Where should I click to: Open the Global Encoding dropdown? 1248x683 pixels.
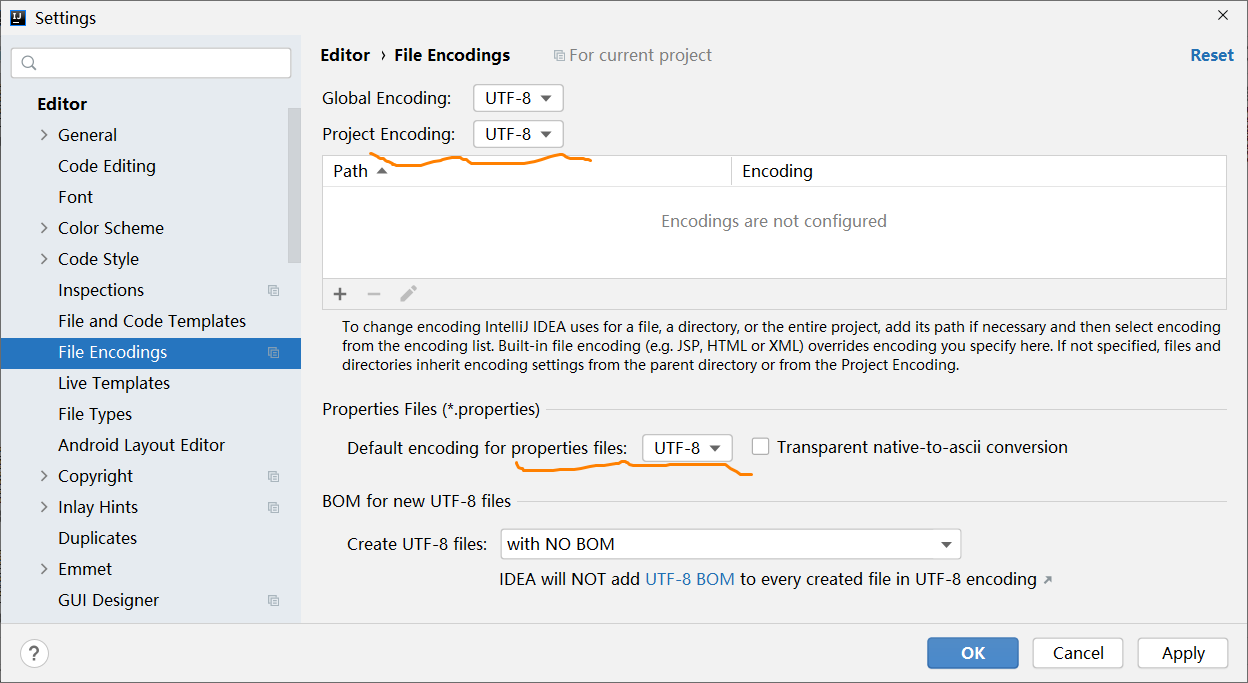(x=518, y=98)
